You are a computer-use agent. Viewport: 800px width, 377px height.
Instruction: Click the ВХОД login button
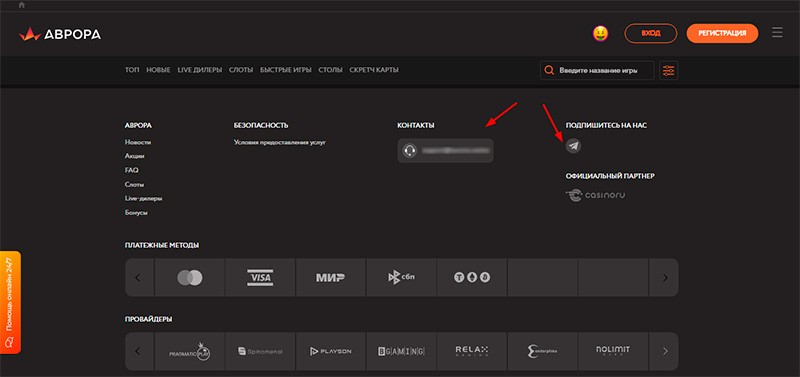pyautogui.click(x=651, y=33)
